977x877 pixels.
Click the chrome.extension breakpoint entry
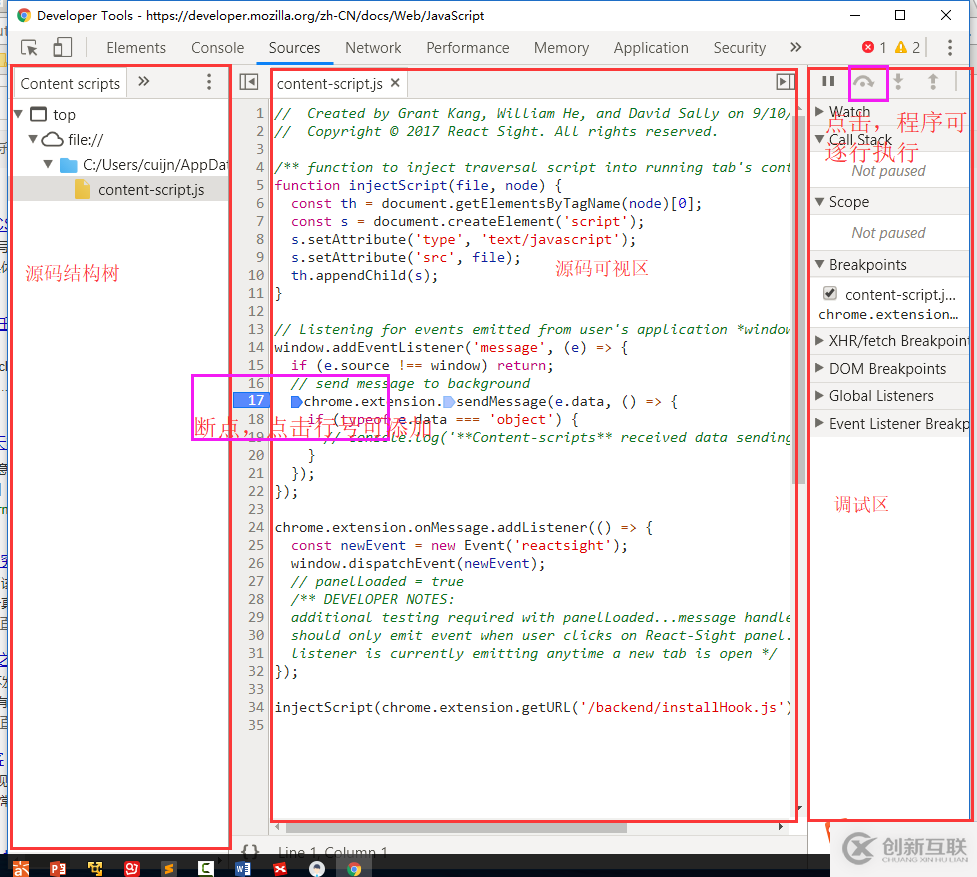(x=889, y=315)
